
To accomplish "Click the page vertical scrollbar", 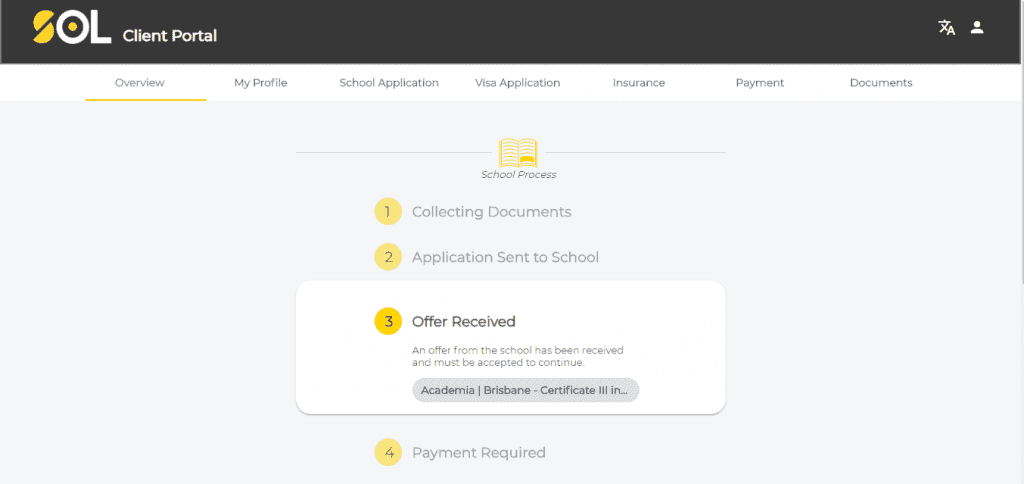I will (1021, 173).
